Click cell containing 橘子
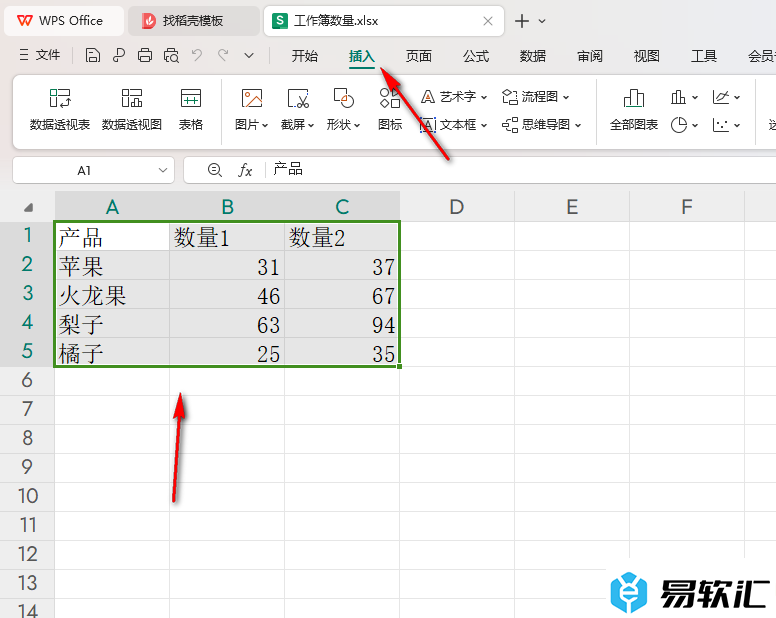 tap(112, 353)
